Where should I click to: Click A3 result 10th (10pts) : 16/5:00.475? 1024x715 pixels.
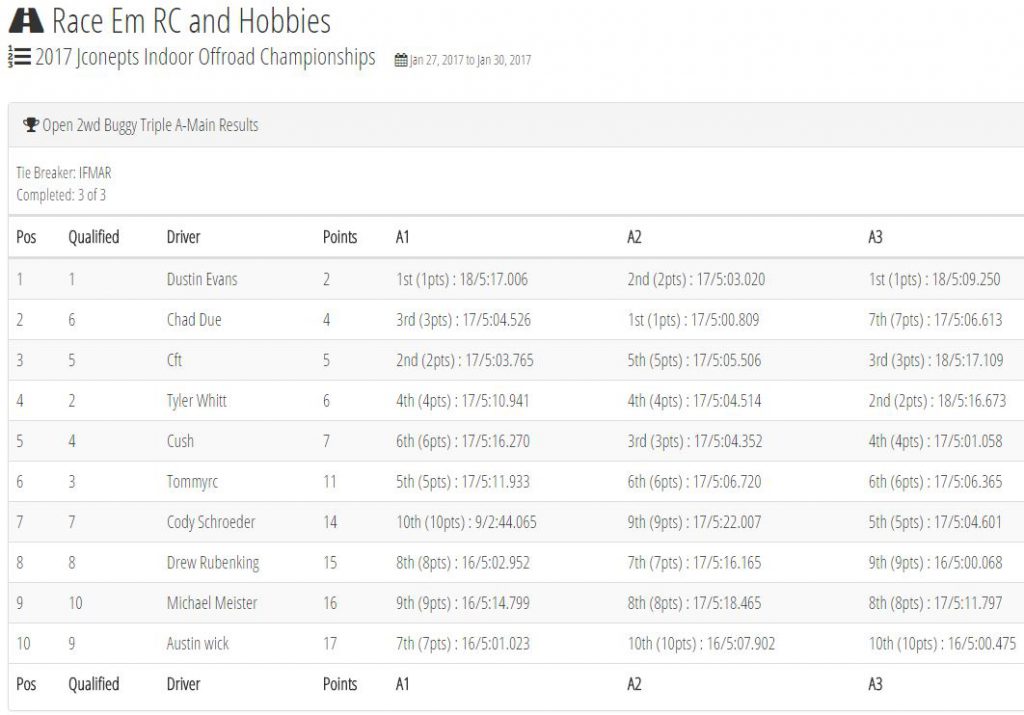tap(942, 644)
